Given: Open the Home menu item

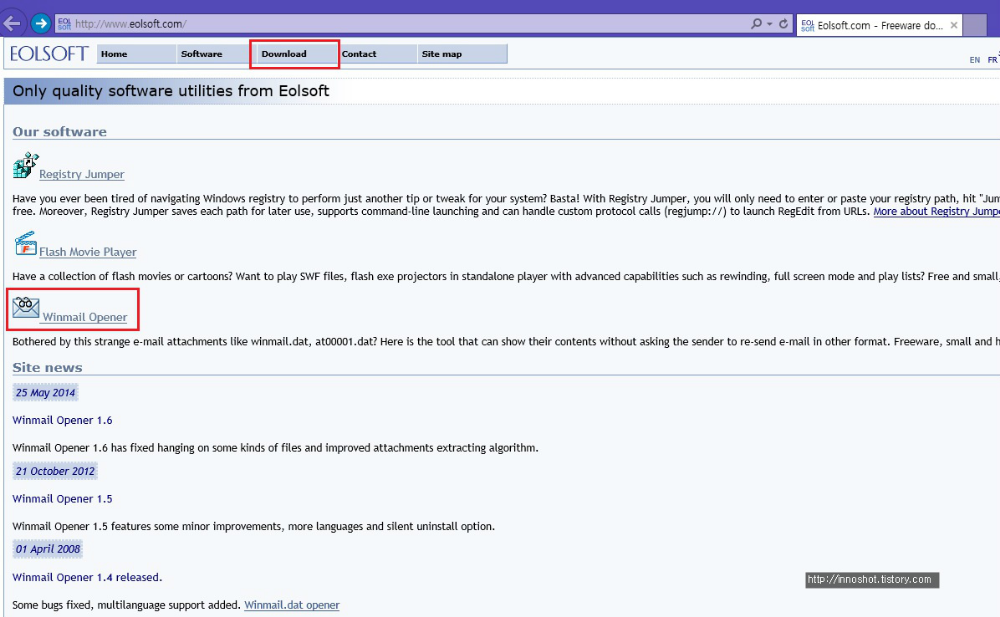Looking at the screenshot, I should [135, 54].
